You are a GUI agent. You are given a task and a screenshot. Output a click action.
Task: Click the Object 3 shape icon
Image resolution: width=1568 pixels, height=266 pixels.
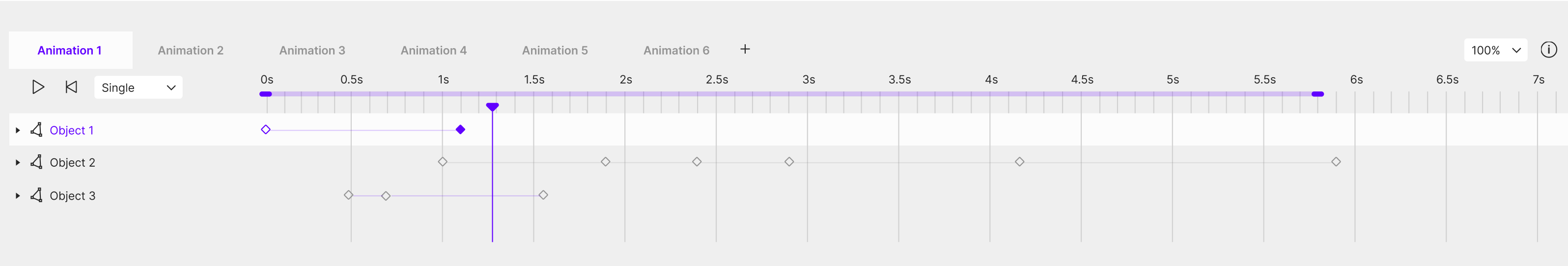36,195
